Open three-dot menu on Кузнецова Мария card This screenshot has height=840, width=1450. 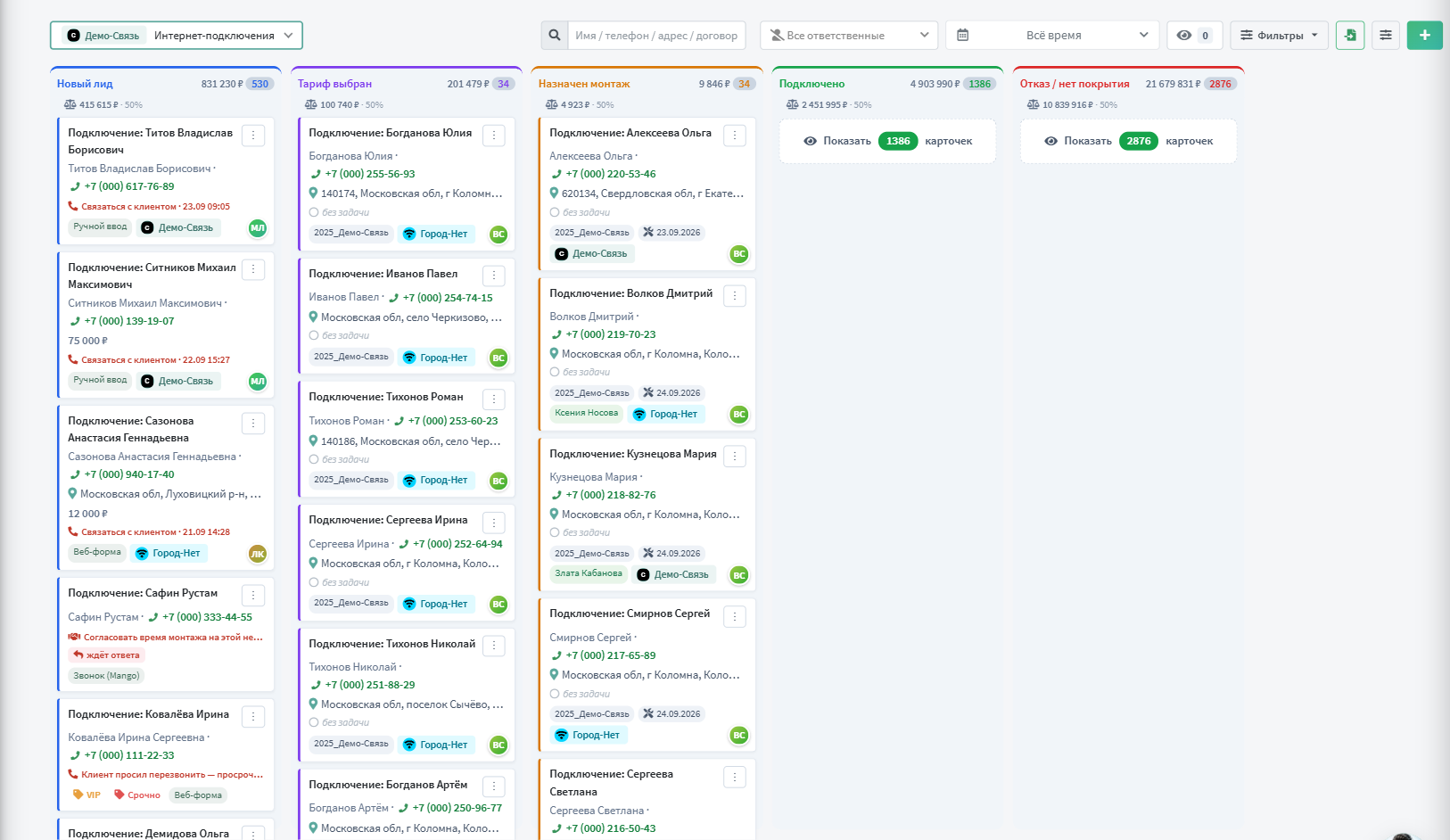pyautogui.click(x=735, y=457)
